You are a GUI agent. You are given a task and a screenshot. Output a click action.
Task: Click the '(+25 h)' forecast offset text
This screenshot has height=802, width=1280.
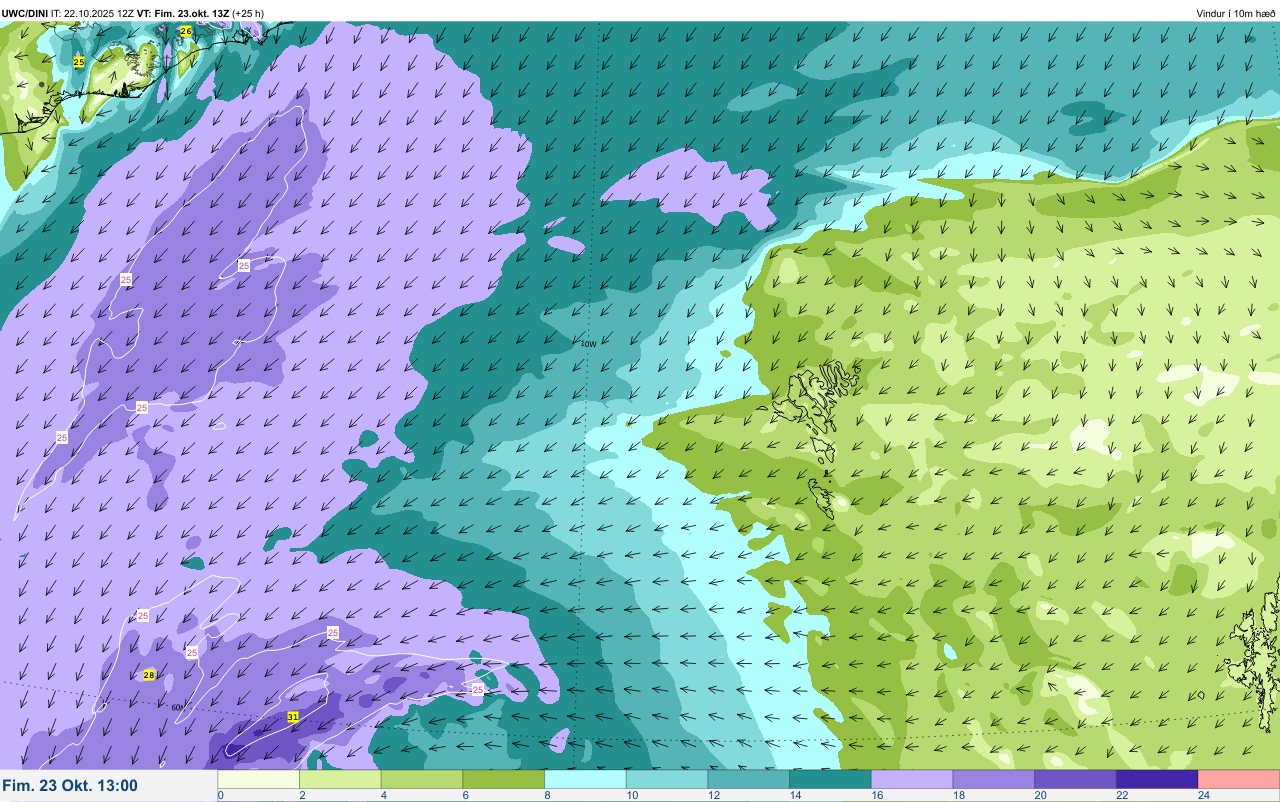[x=248, y=13]
